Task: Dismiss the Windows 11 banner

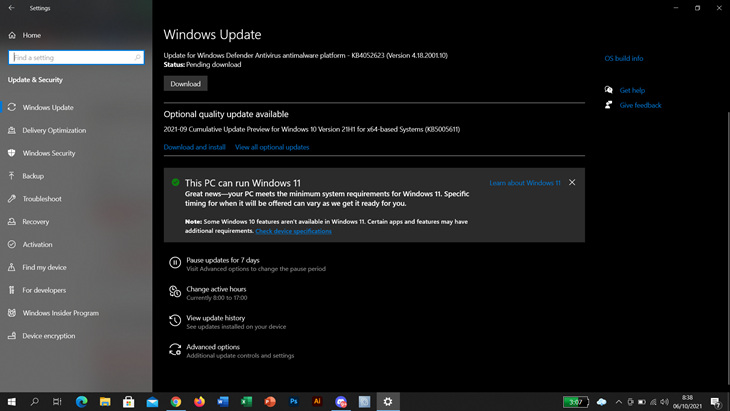Action: (572, 182)
